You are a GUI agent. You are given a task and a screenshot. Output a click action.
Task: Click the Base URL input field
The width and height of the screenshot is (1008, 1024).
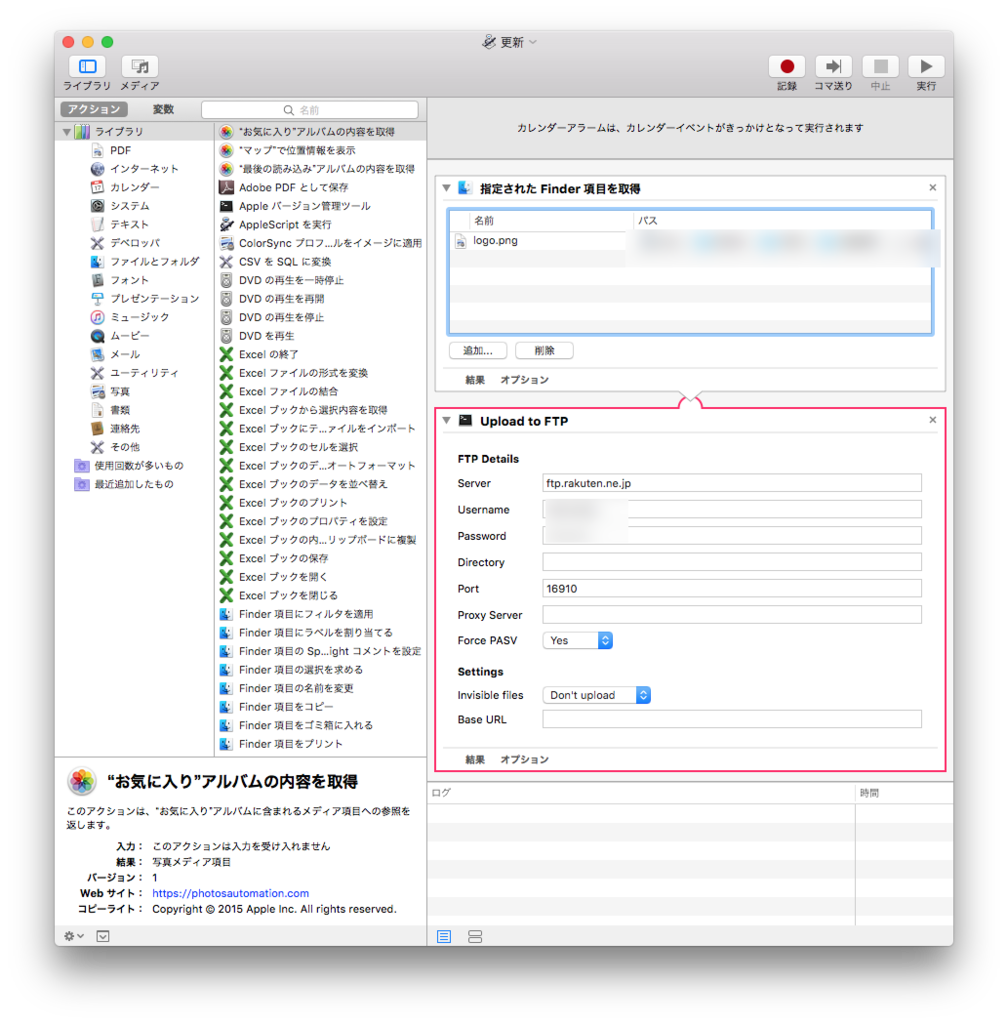click(732, 720)
